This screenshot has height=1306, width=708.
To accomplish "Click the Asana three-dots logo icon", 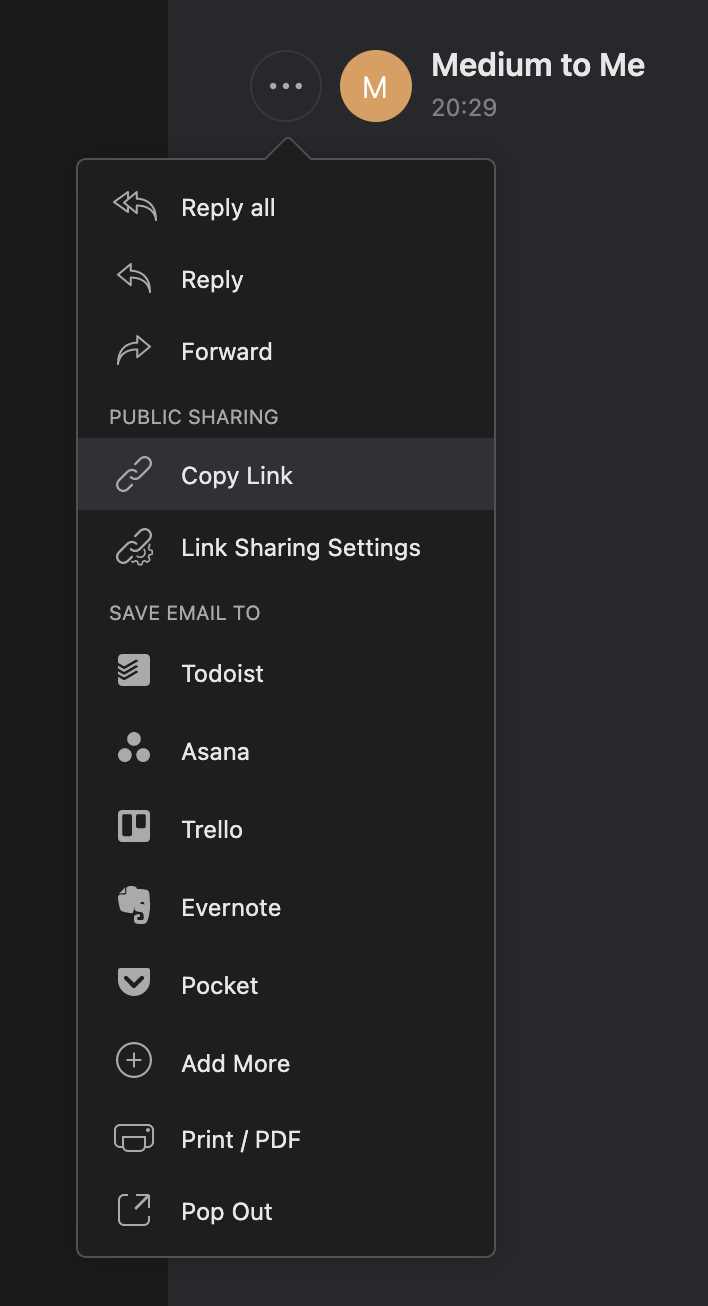I will [134, 749].
